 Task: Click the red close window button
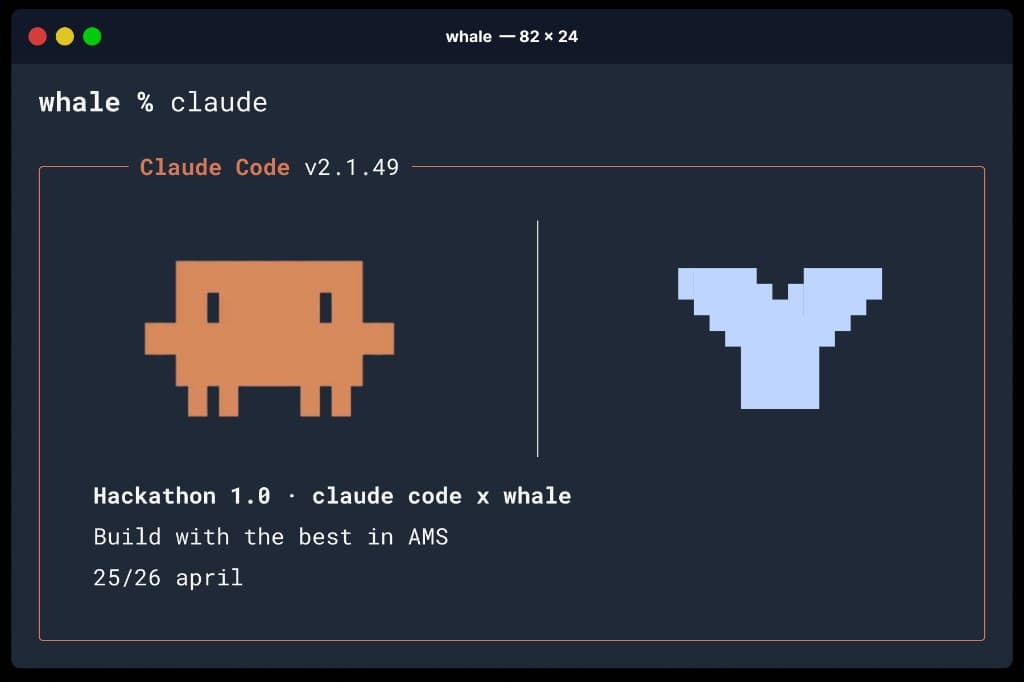tap(38, 37)
